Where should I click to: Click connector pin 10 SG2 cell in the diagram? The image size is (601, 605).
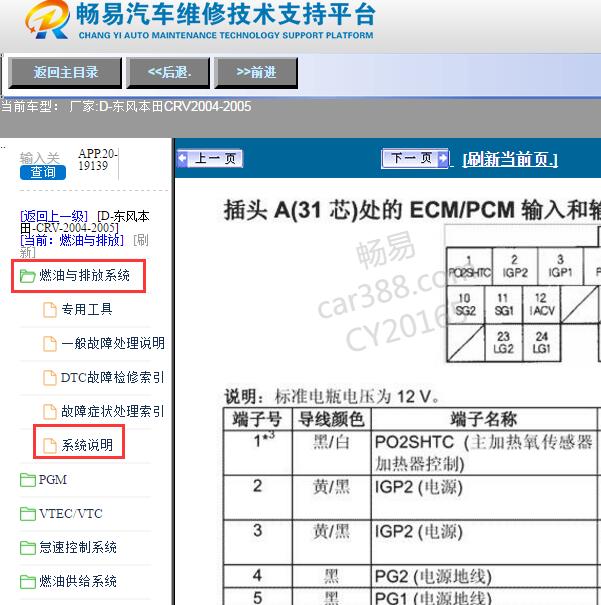[465, 304]
